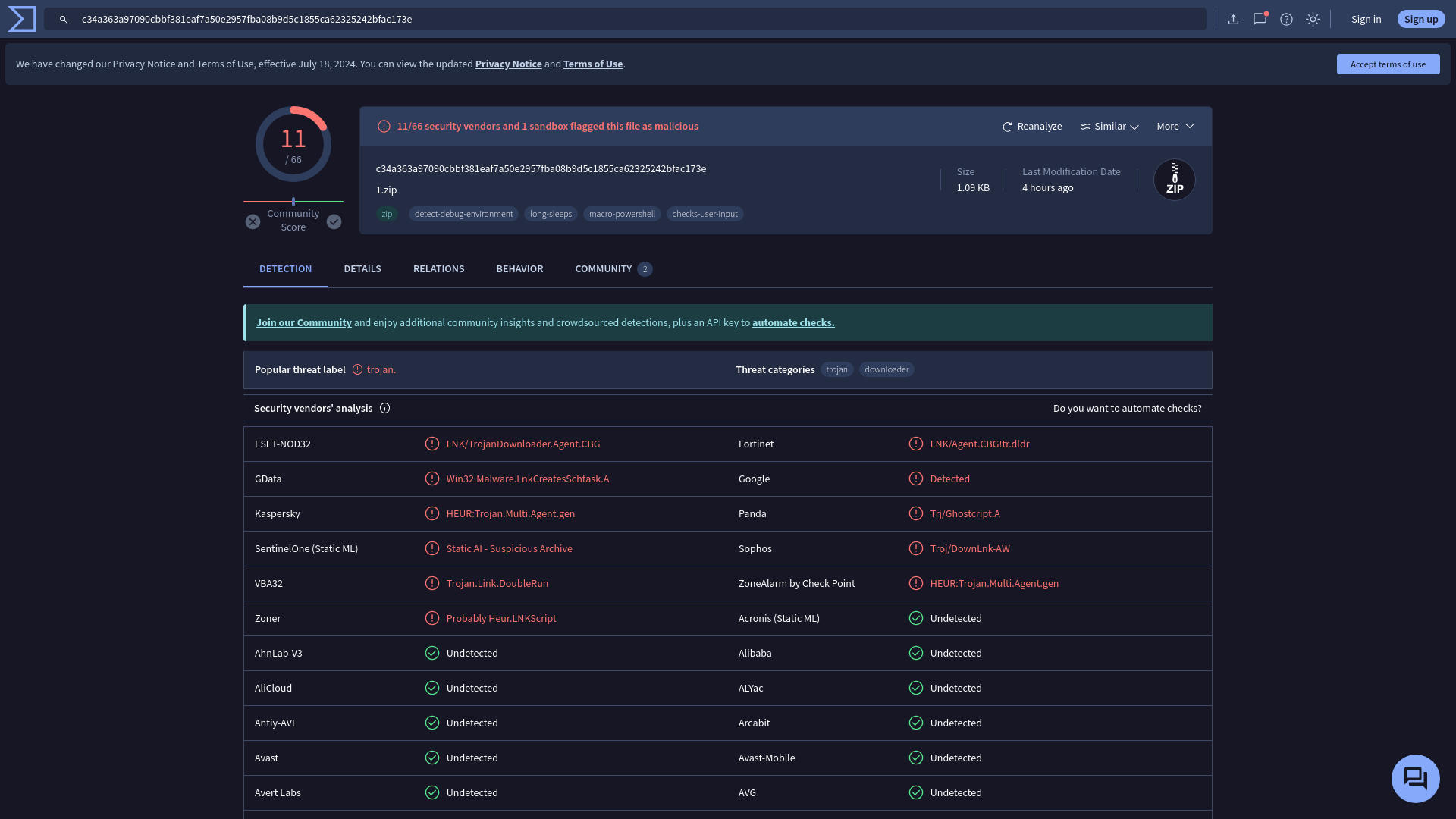Click the alert icon next to trojan label

[358, 370]
